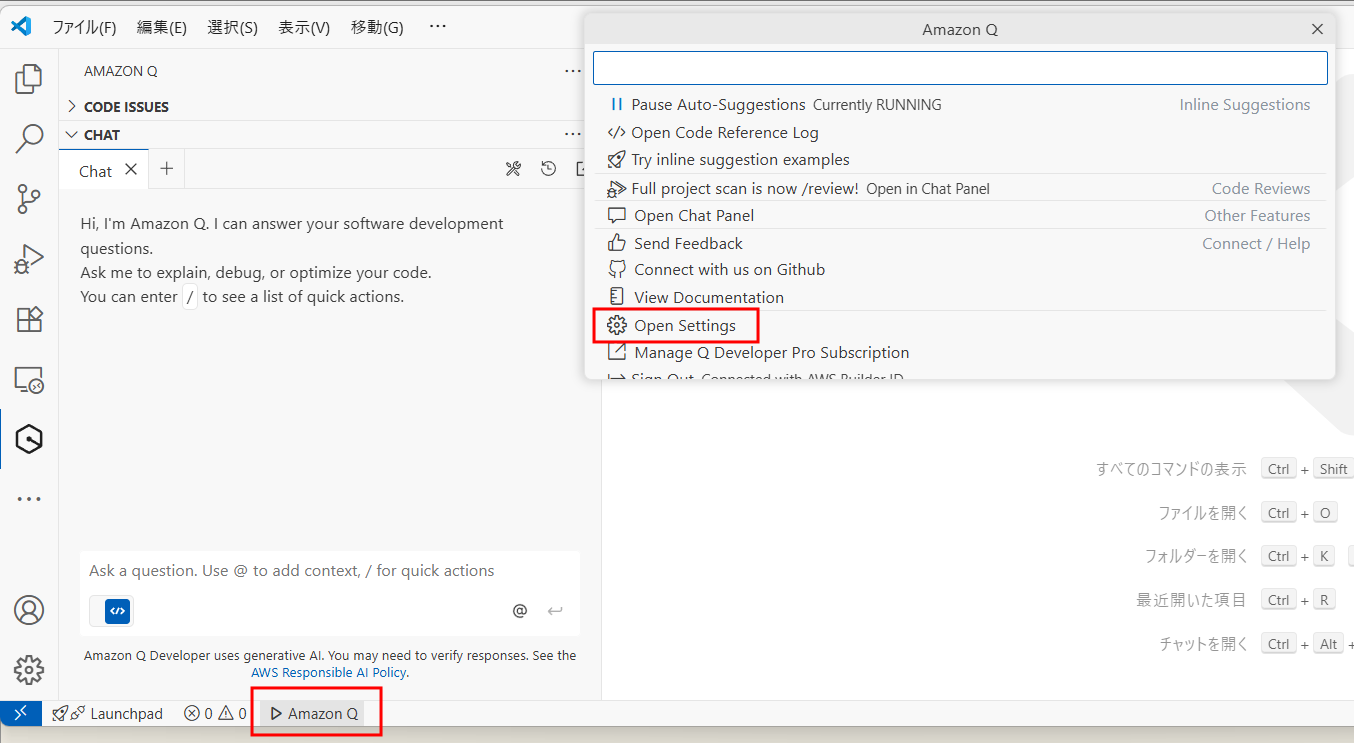Choose Try inline suggestion examples
Viewport: 1354px width, 743px height.
click(x=960, y=160)
